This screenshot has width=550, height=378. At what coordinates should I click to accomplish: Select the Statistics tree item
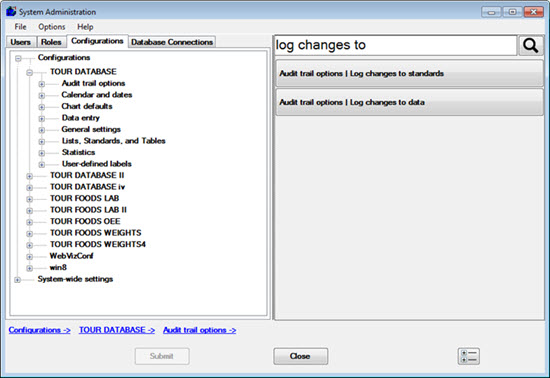(79, 153)
